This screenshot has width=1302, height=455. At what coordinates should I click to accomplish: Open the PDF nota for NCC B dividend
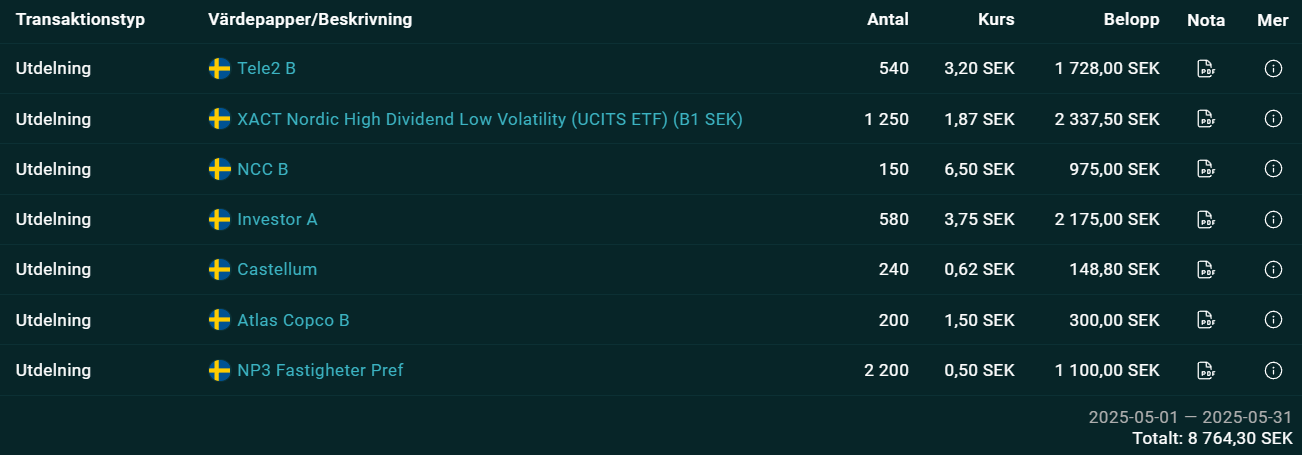pyautogui.click(x=1206, y=169)
